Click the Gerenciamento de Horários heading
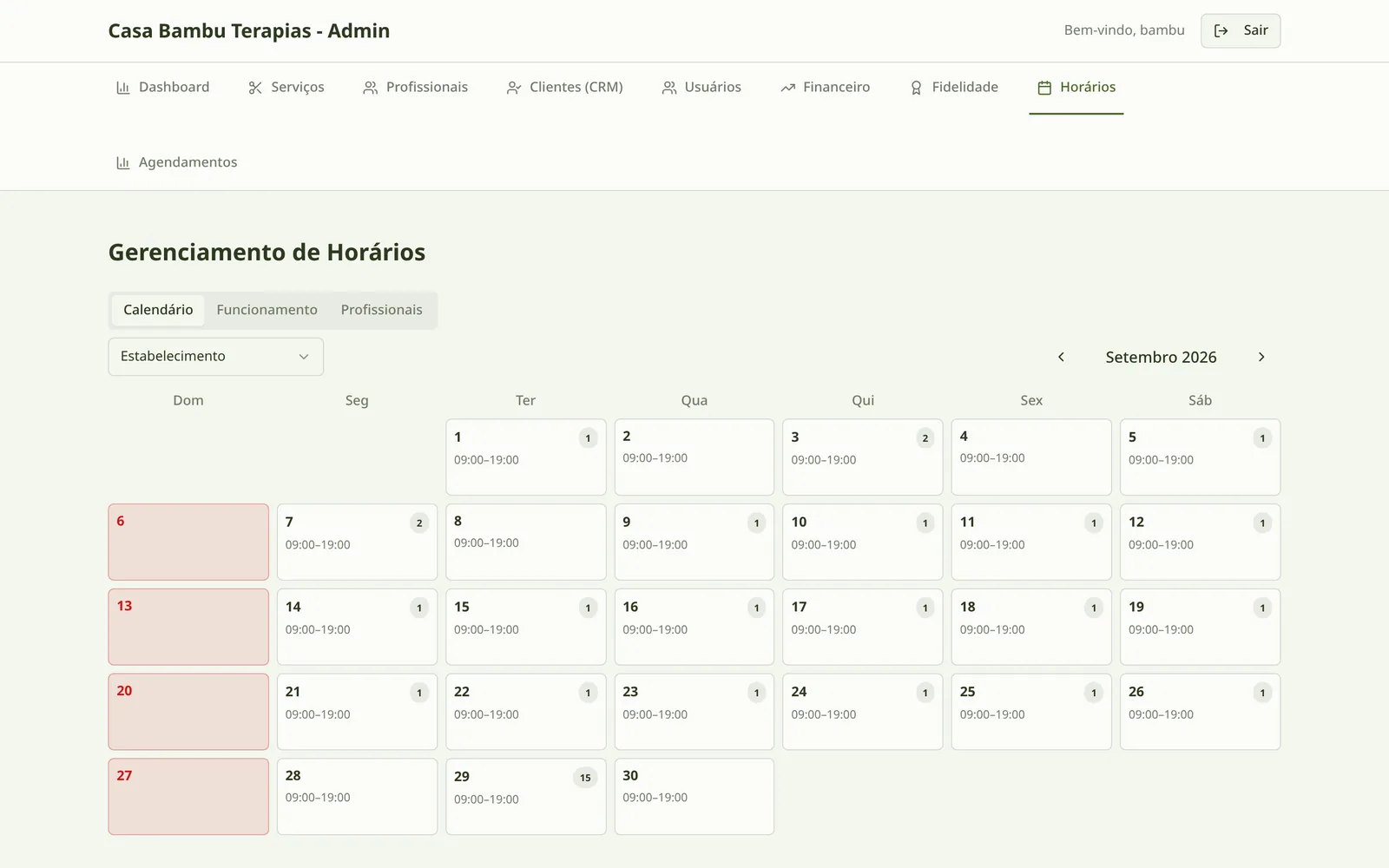 coord(267,253)
